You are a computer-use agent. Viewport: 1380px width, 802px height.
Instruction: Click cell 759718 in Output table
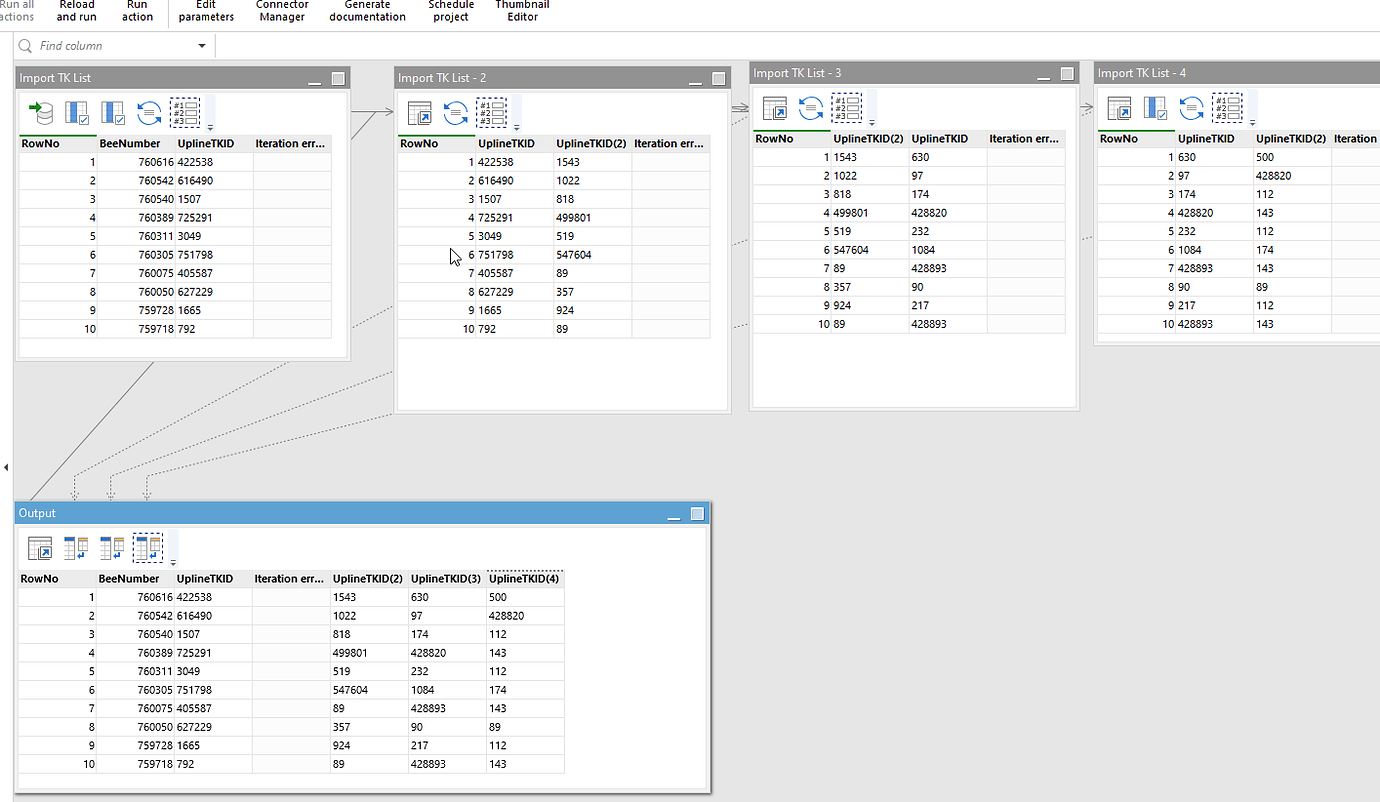pyautogui.click(x=135, y=764)
